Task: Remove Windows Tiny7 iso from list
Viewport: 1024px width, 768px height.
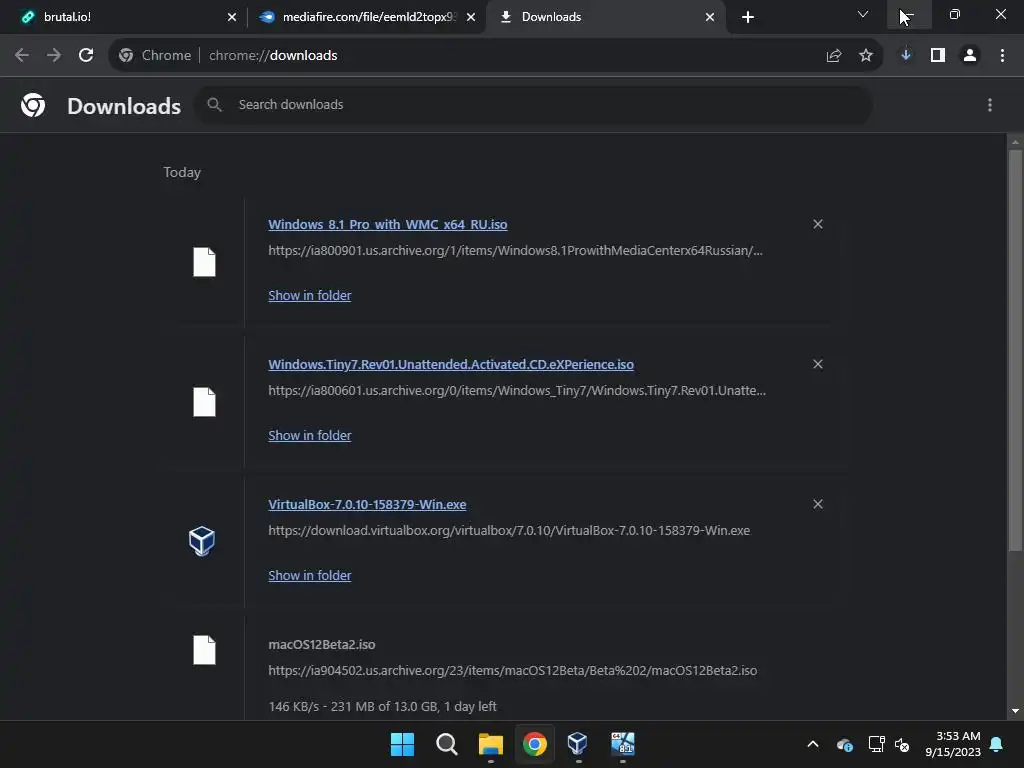Action: 818,364
